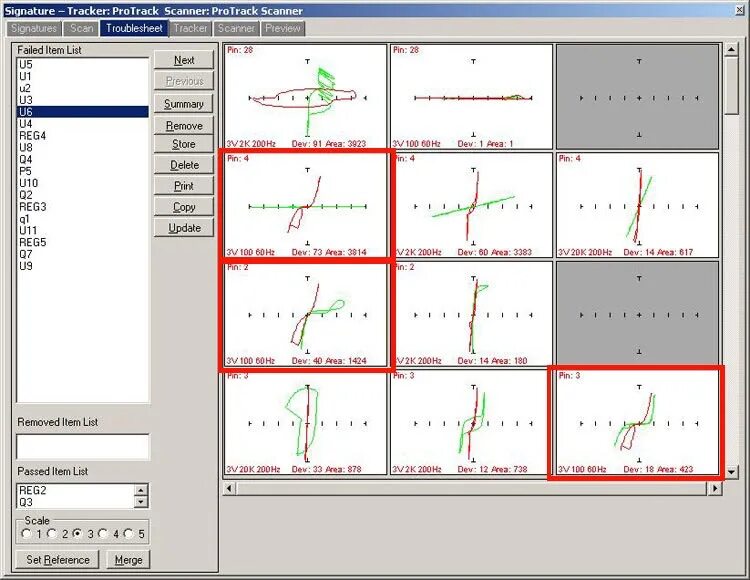The width and height of the screenshot is (750, 580).
Task: Select U9 in Failed Item List
Action: click(x=83, y=266)
